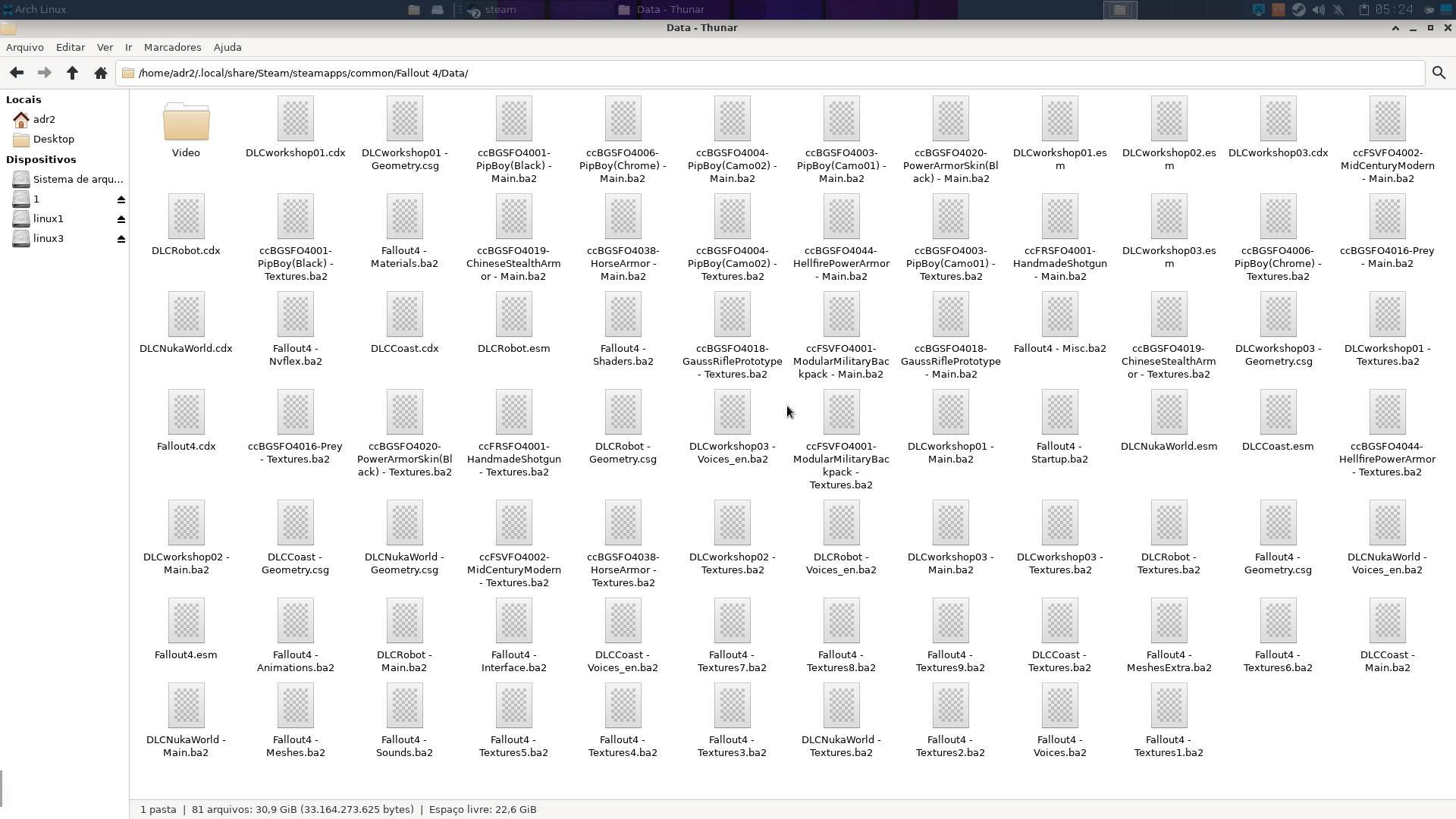Click the Ajuda menu item
This screenshot has width=1456, height=819.
(227, 46)
